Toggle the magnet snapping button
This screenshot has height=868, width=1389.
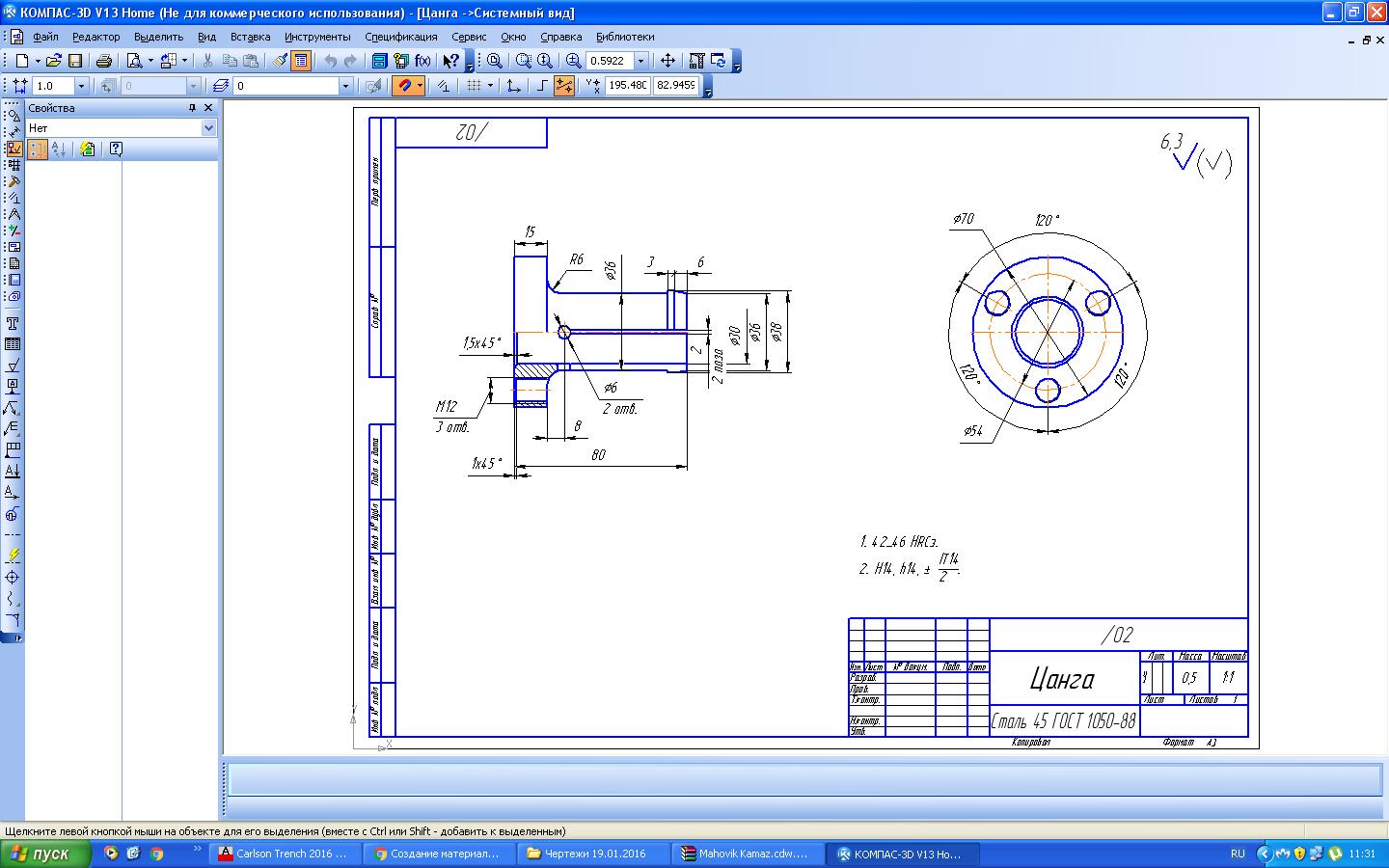click(x=404, y=86)
